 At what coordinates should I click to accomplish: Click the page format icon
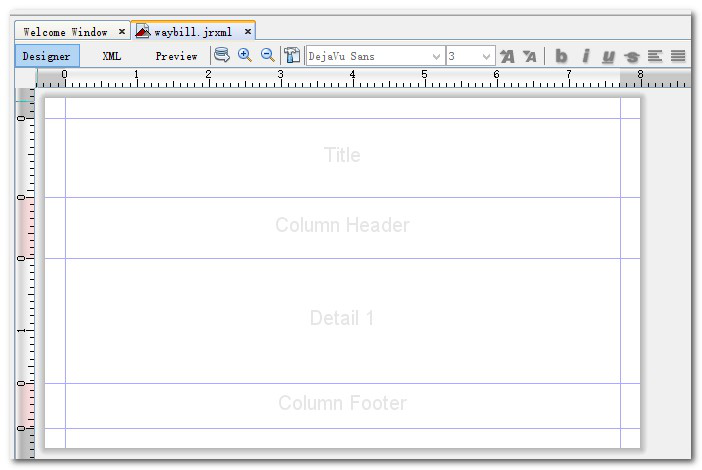292,56
